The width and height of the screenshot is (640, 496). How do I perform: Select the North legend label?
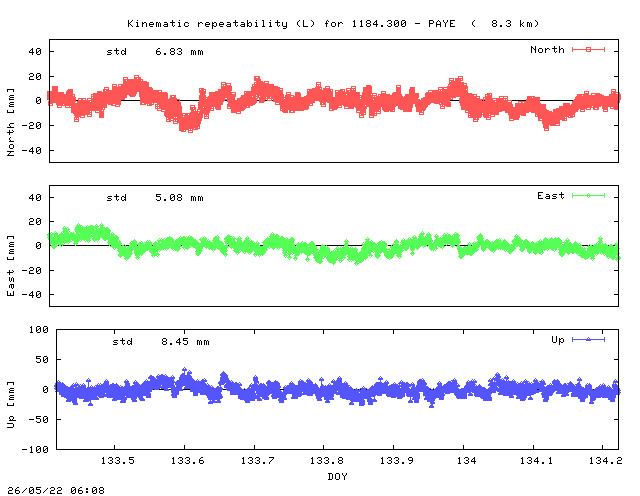tap(547, 49)
